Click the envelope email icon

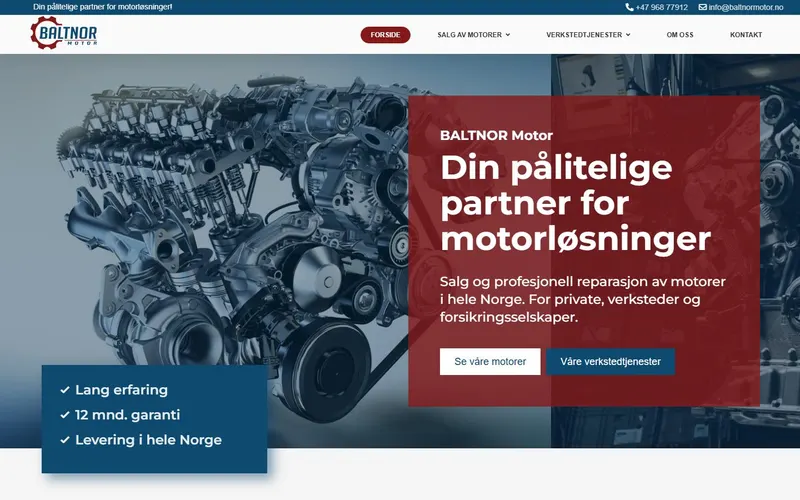(703, 7)
